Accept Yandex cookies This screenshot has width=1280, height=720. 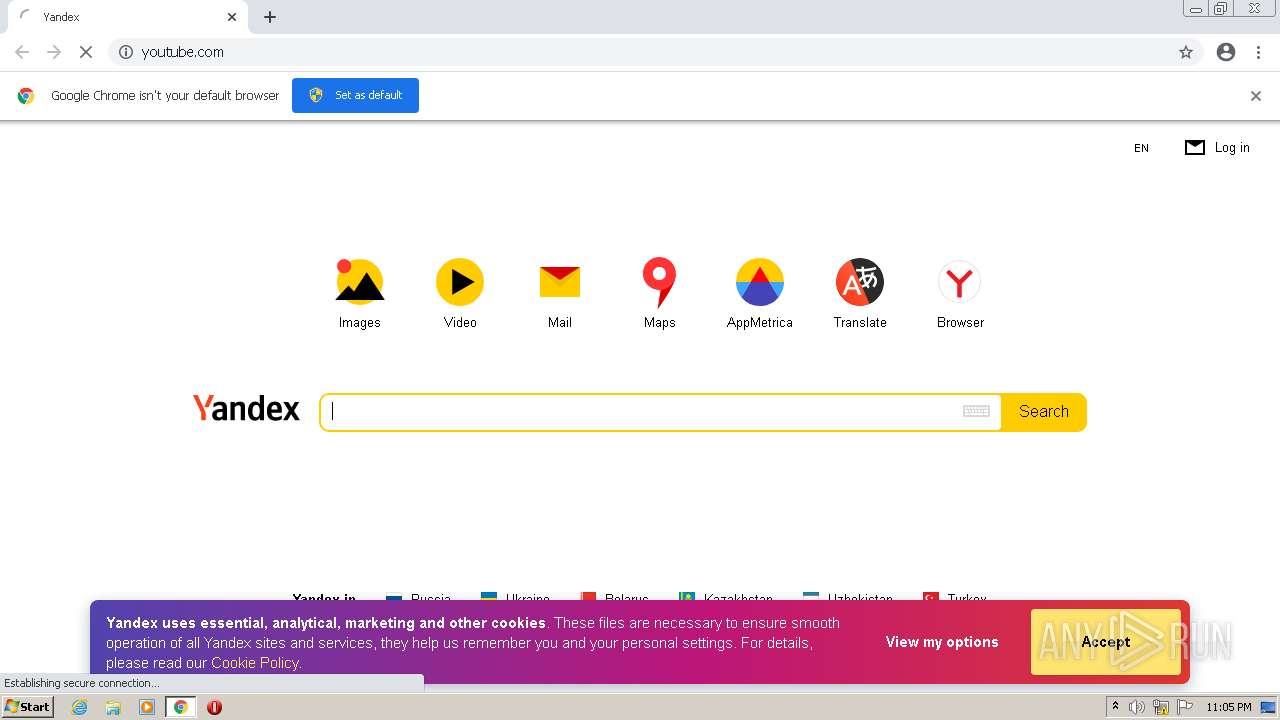point(1106,642)
